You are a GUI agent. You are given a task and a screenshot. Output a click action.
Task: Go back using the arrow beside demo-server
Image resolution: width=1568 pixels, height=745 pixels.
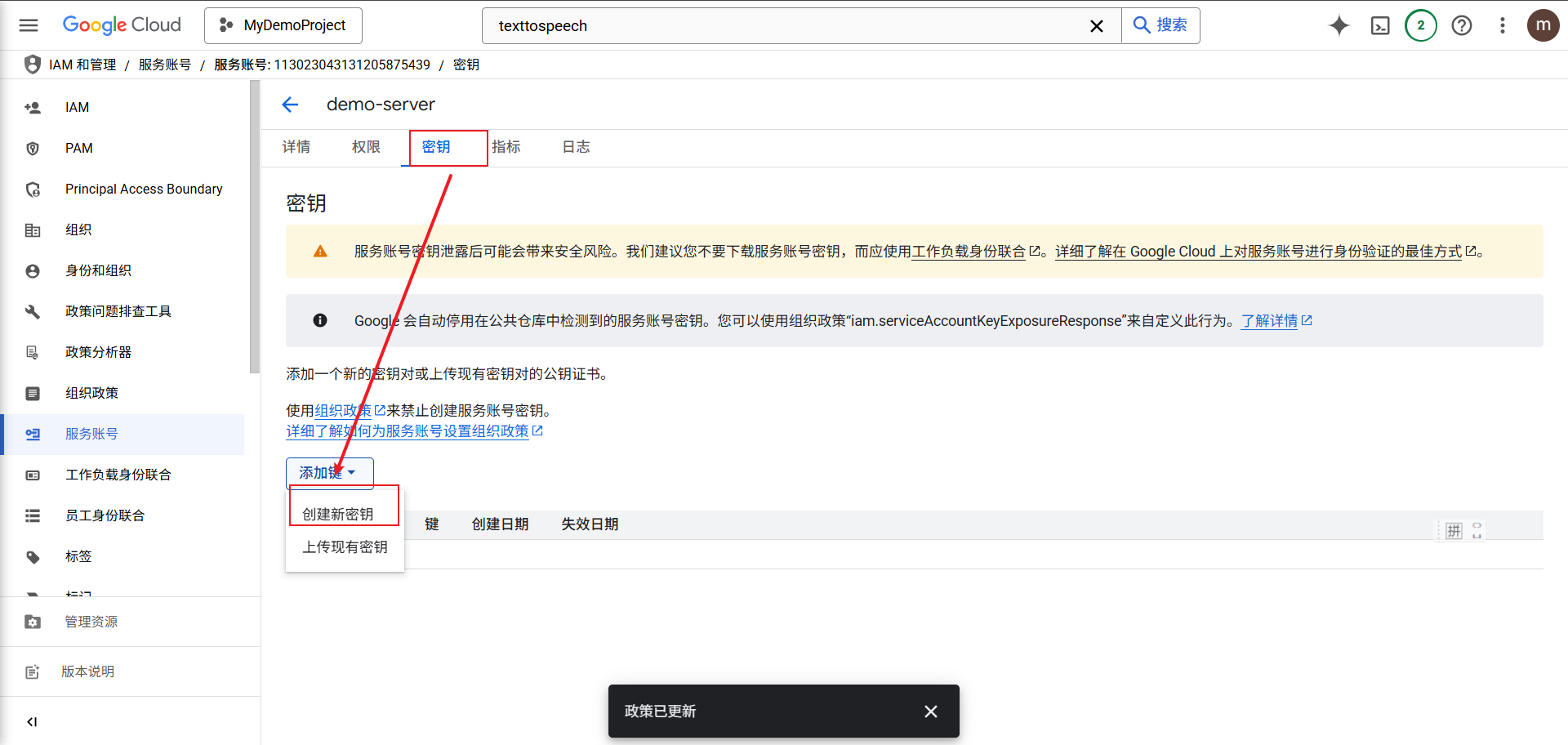(x=291, y=105)
